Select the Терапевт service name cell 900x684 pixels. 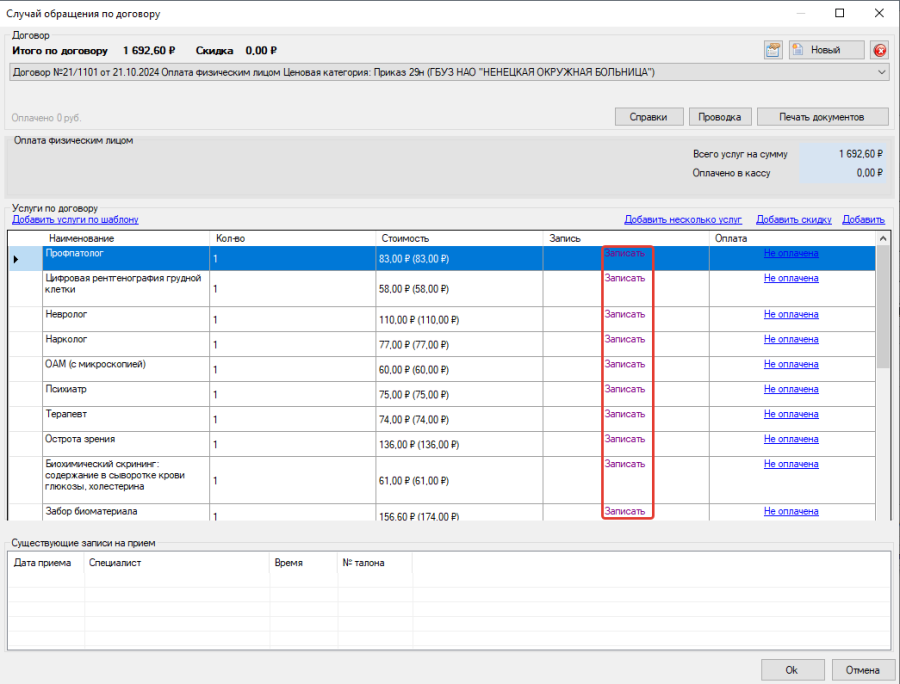(126, 419)
